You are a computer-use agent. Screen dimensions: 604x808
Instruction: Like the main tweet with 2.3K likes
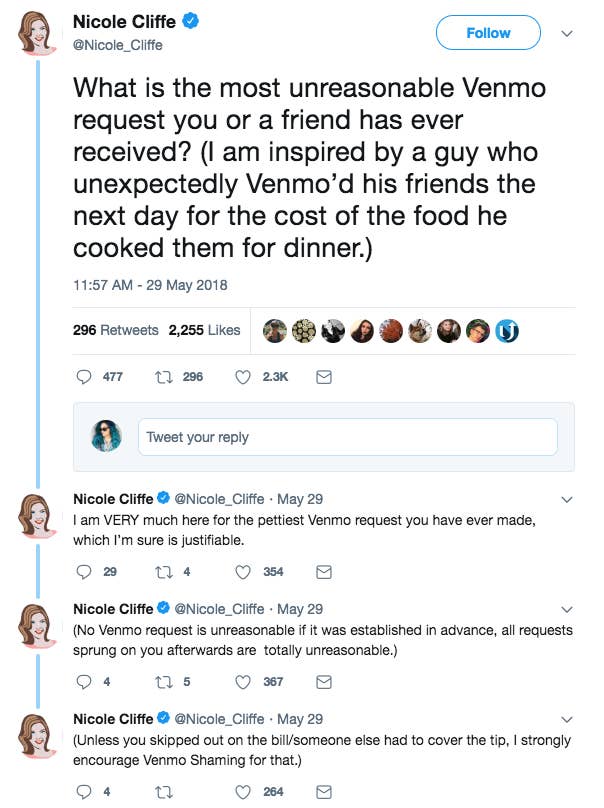pos(242,377)
